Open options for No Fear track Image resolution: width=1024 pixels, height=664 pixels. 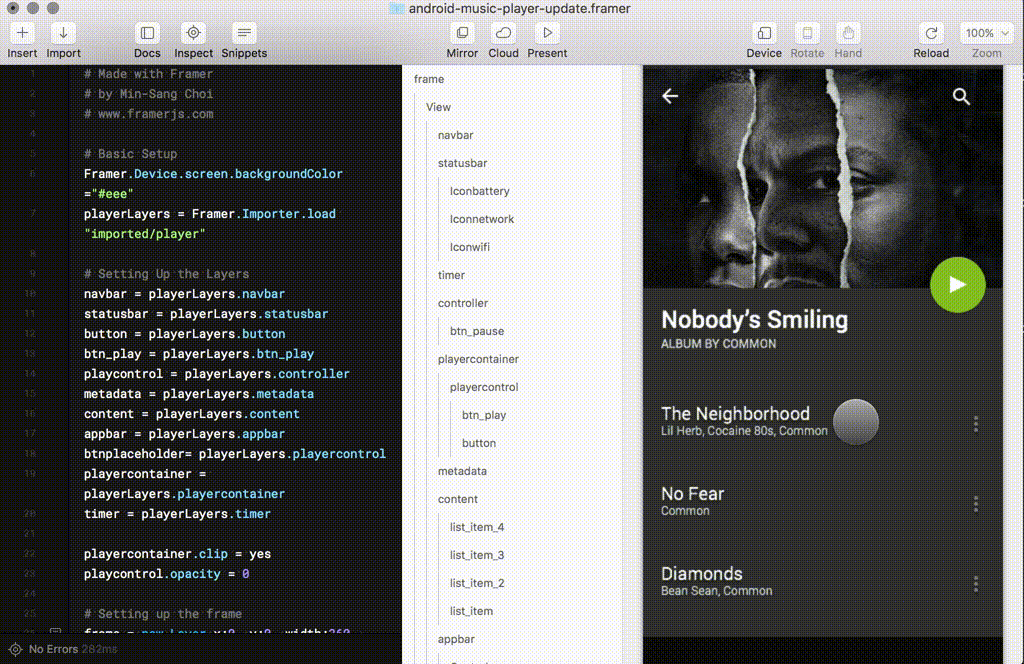[x=976, y=503]
